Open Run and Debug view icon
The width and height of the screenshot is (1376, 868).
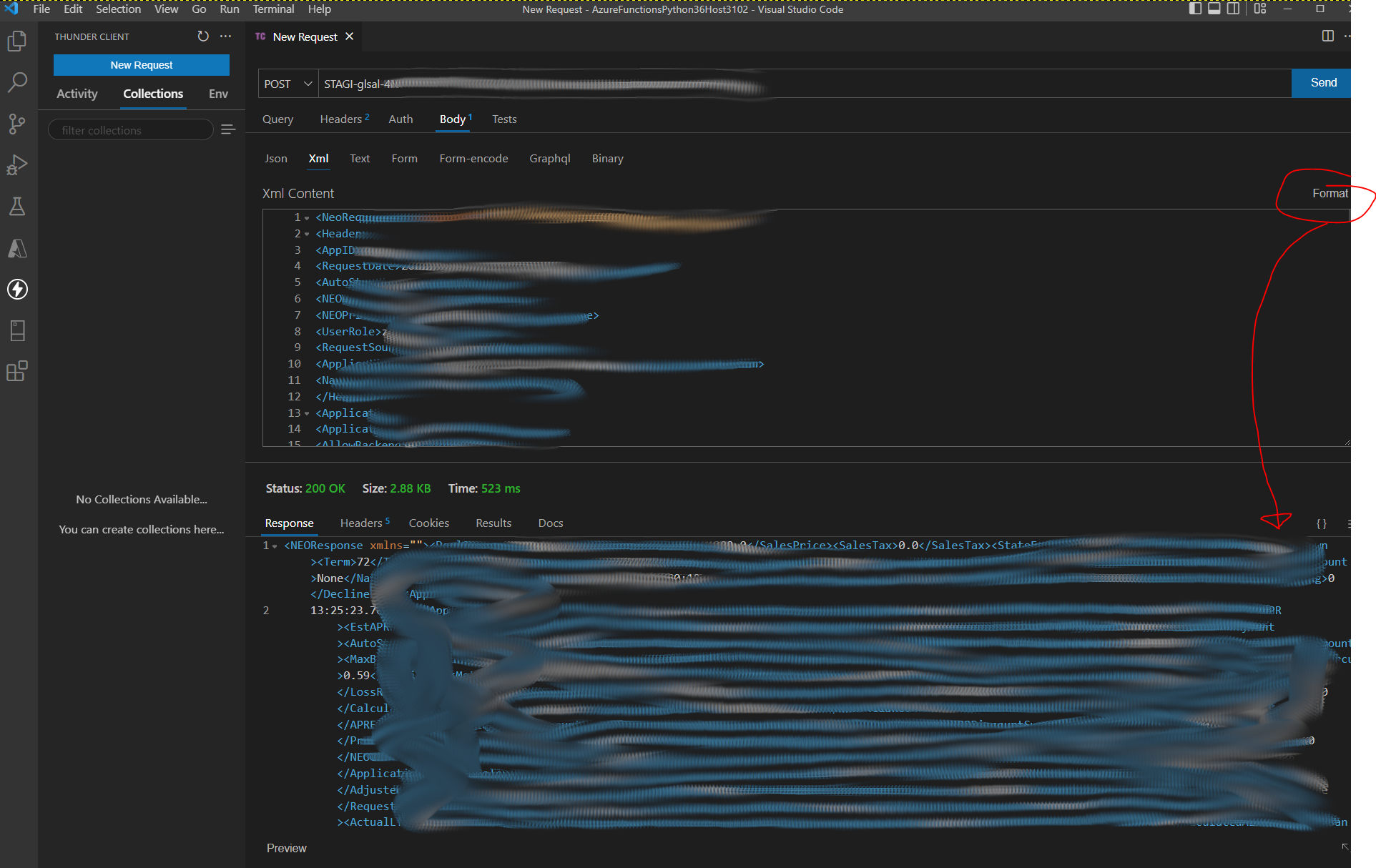pyautogui.click(x=17, y=165)
